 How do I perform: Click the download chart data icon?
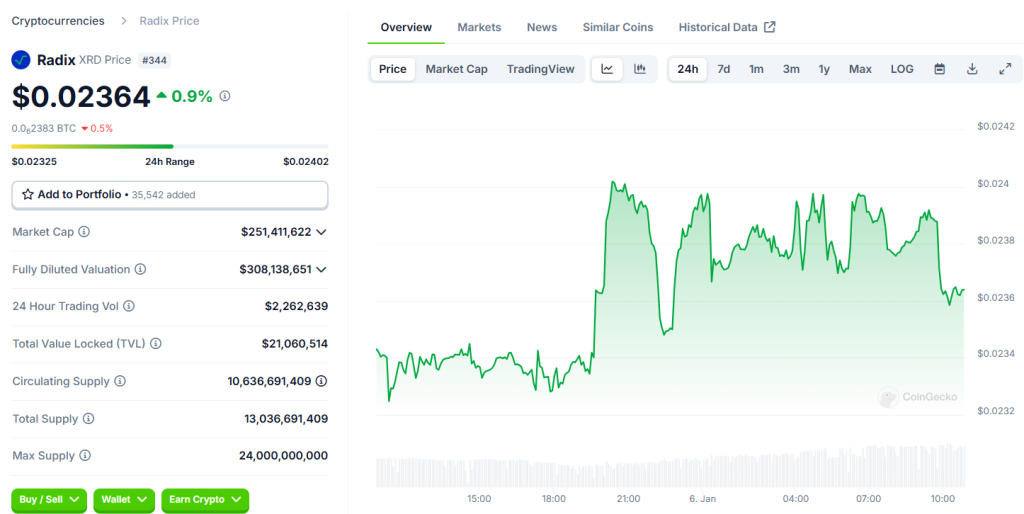972,69
